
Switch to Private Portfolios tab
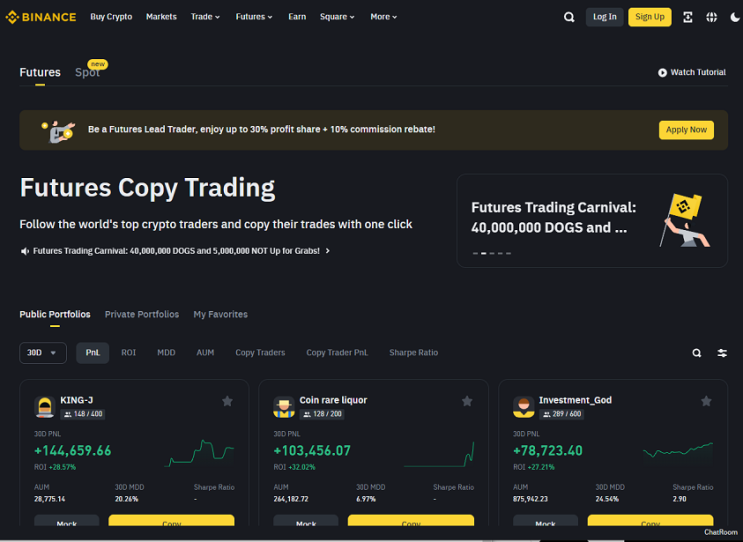142,315
